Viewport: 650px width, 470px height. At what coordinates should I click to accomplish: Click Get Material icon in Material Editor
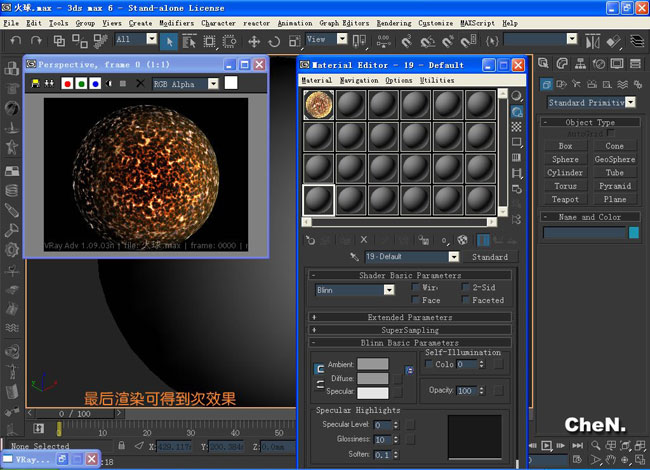pos(310,240)
